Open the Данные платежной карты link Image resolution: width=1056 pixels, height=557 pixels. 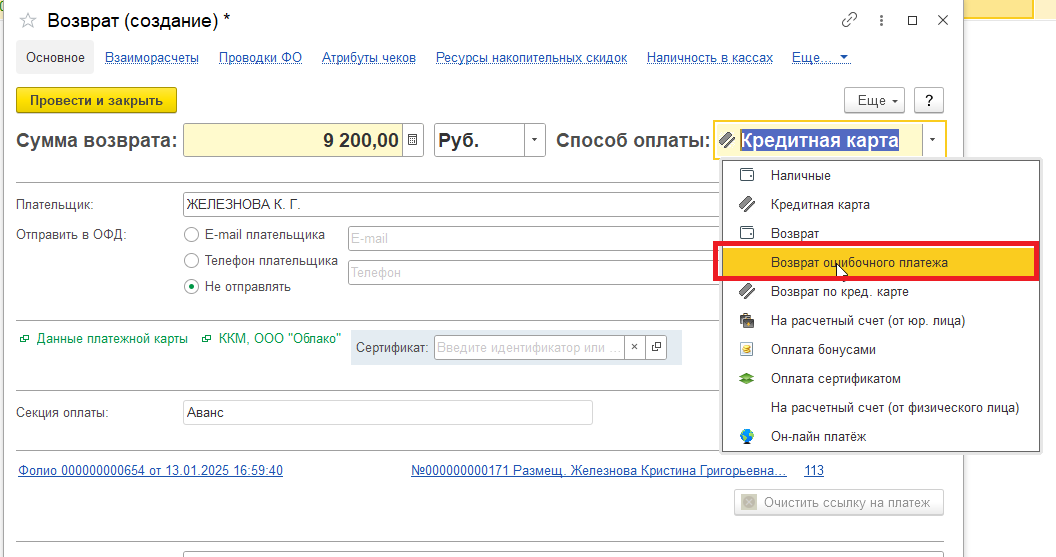111,339
